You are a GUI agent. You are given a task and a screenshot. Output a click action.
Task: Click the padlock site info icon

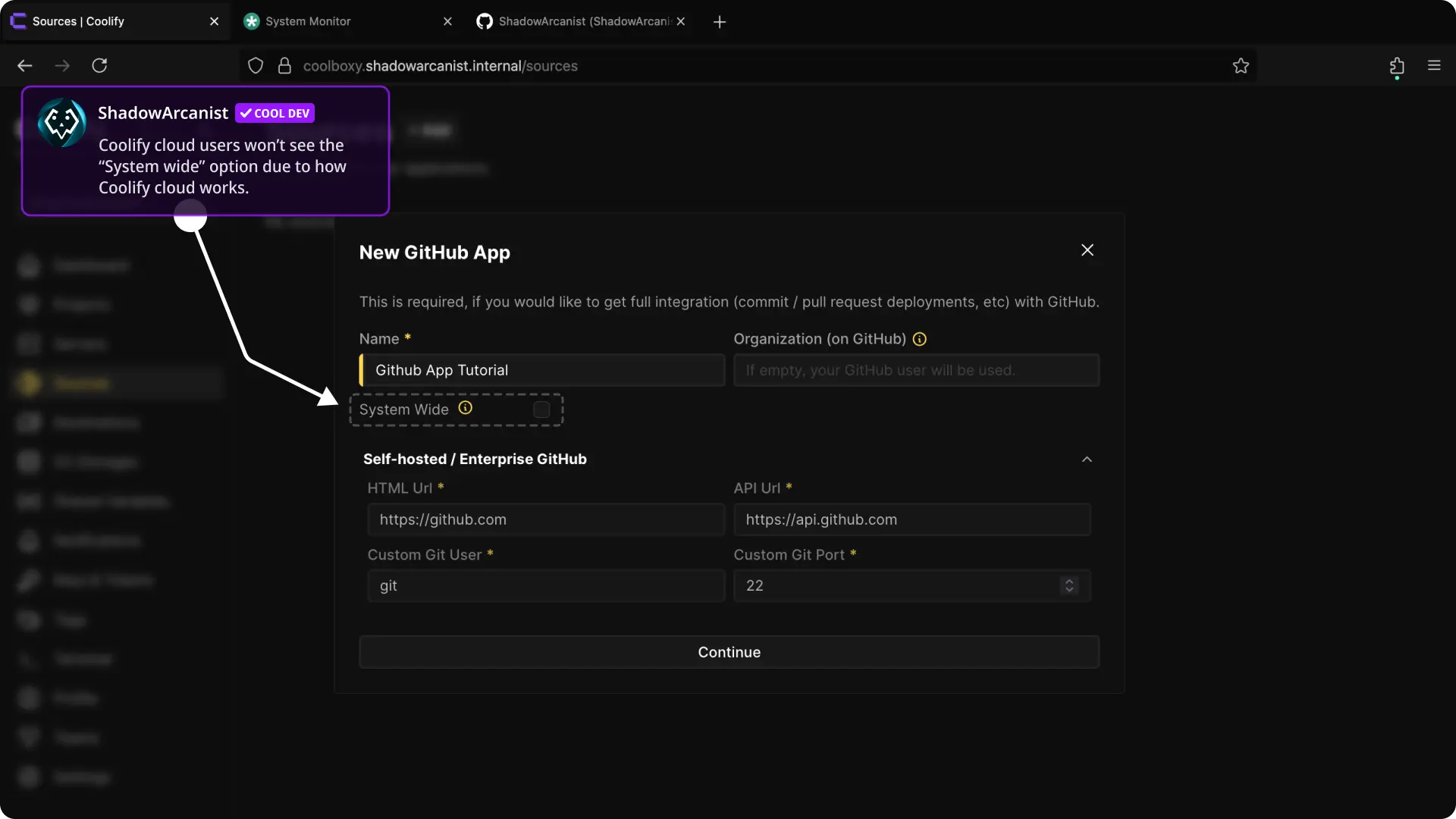point(284,66)
